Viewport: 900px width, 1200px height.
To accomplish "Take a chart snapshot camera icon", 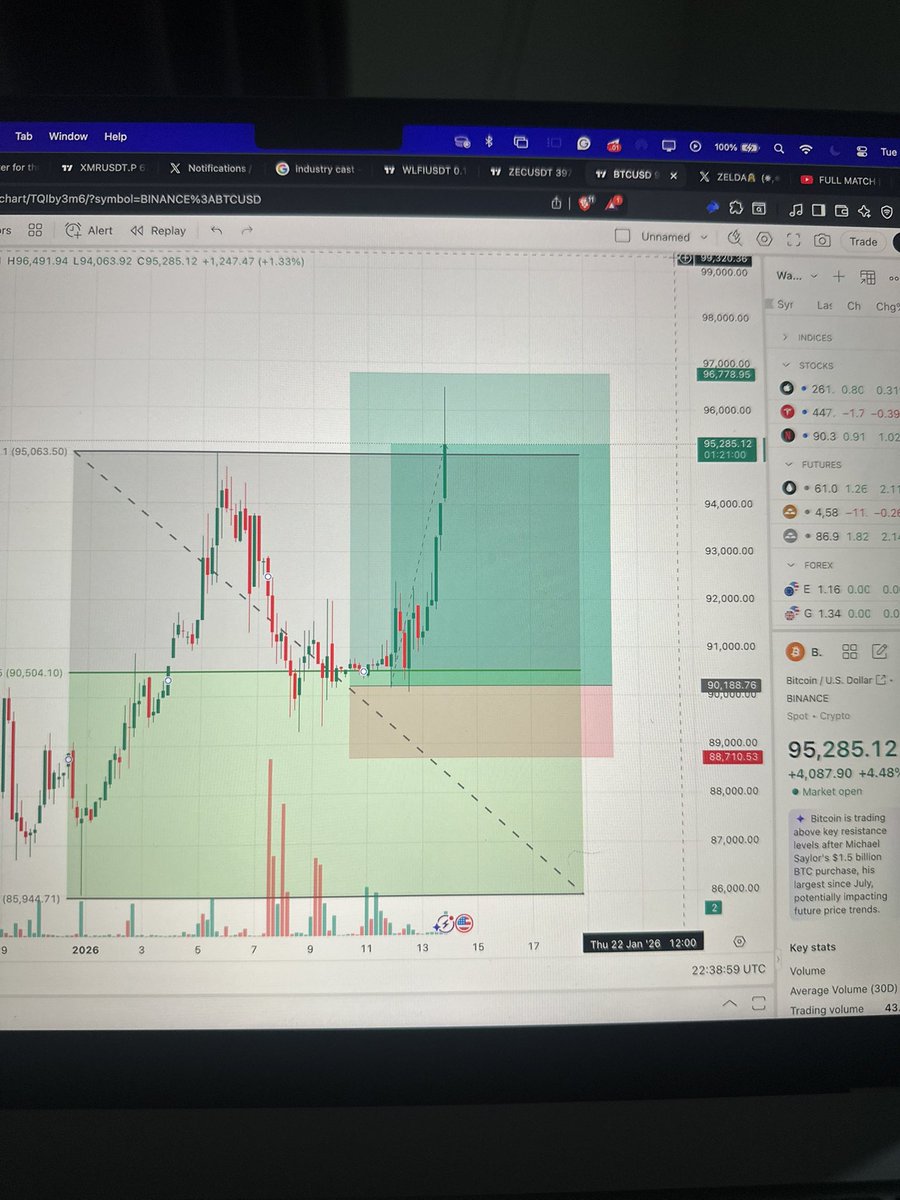I will [x=822, y=241].
